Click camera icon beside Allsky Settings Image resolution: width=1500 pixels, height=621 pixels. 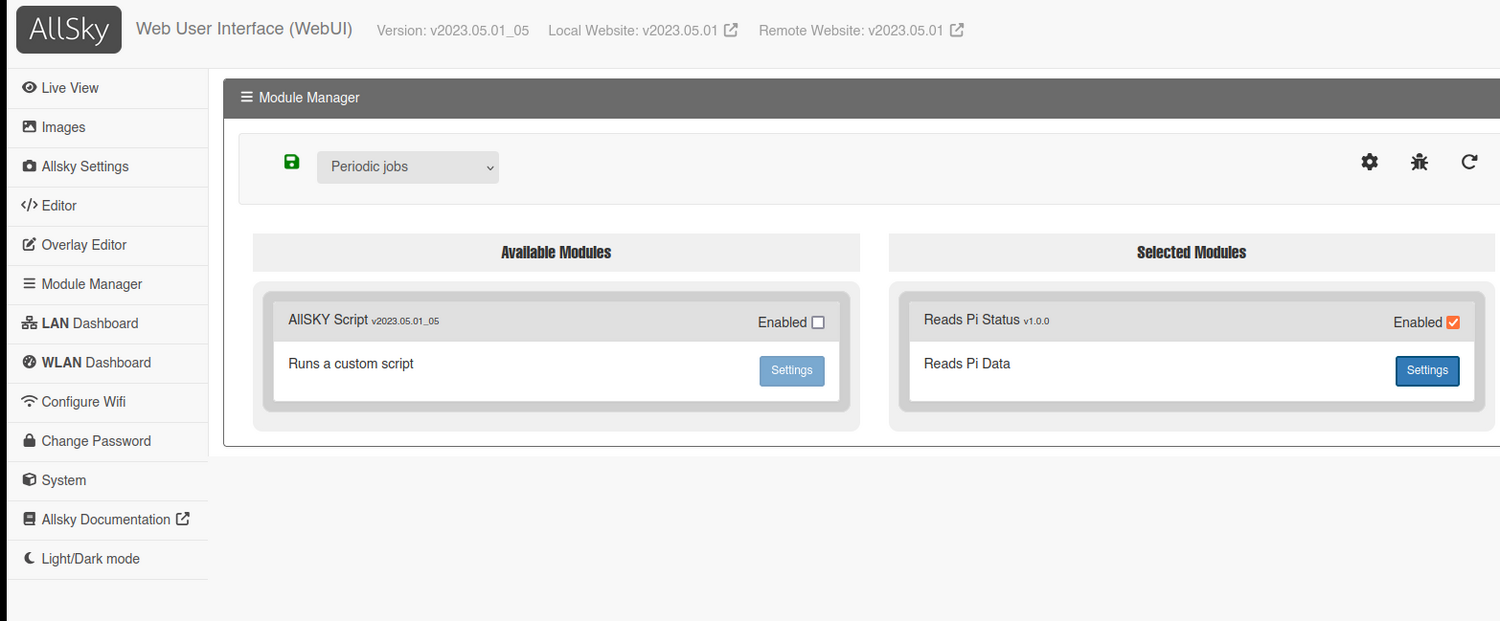pos(29,166)
